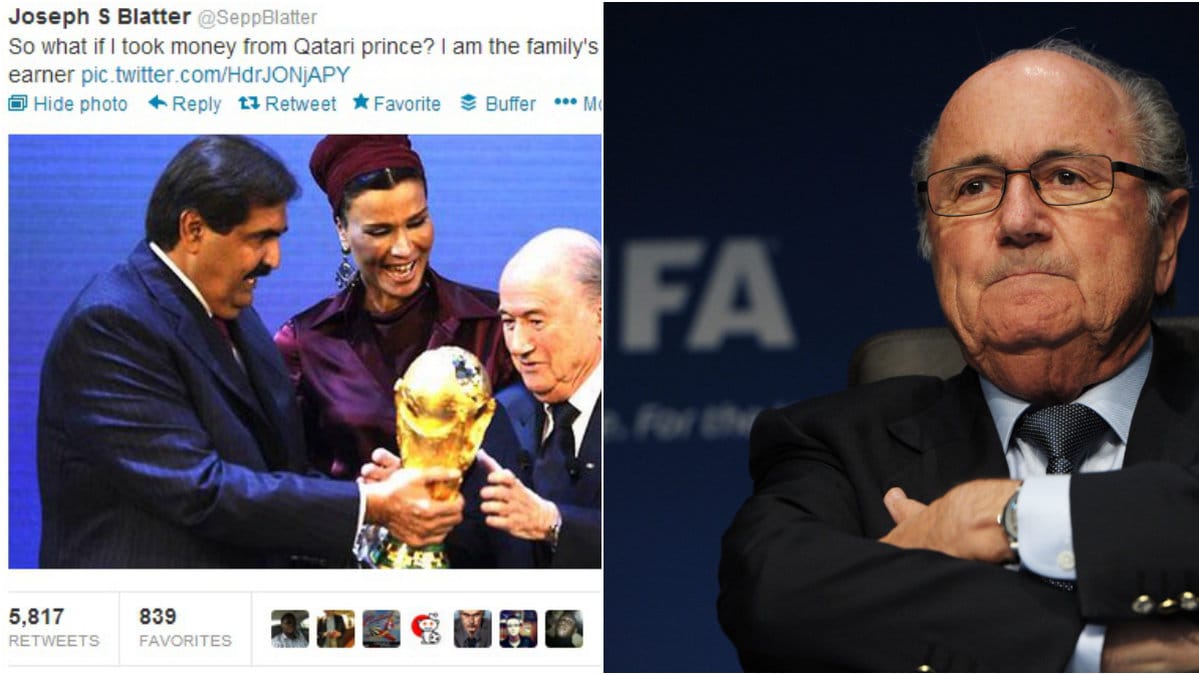Click the Reply arrow icon

click(x=158, y=102)
